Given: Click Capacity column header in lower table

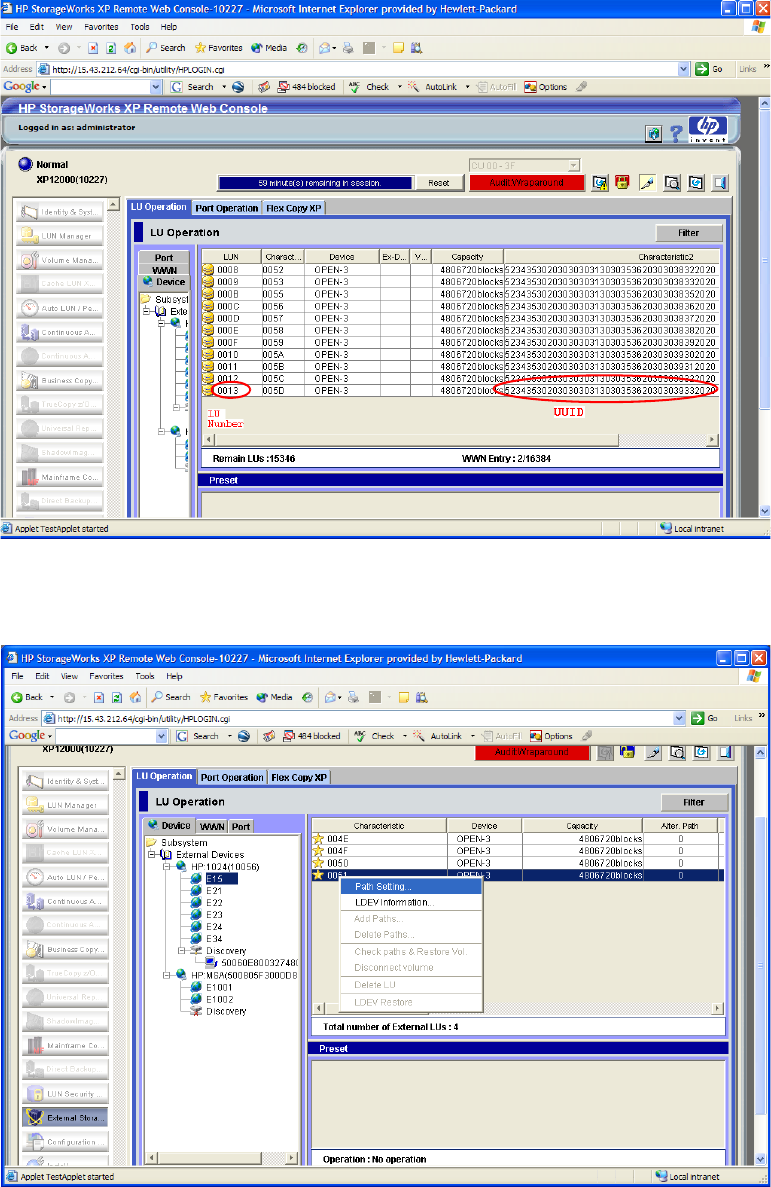Looking at the screenshot, I should [x=582, y=826].
